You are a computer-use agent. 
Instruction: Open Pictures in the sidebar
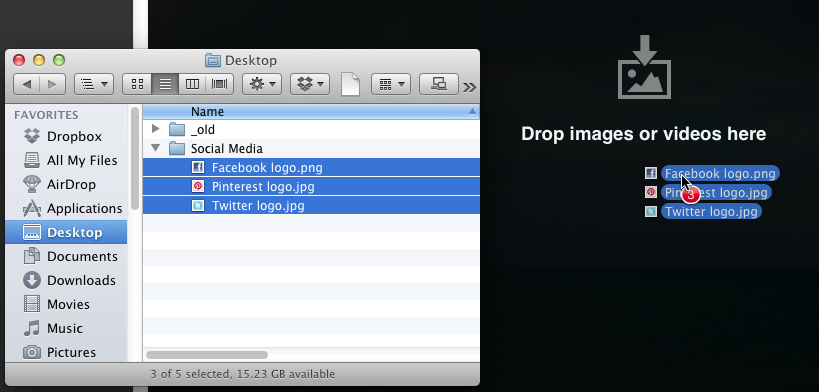66,352
